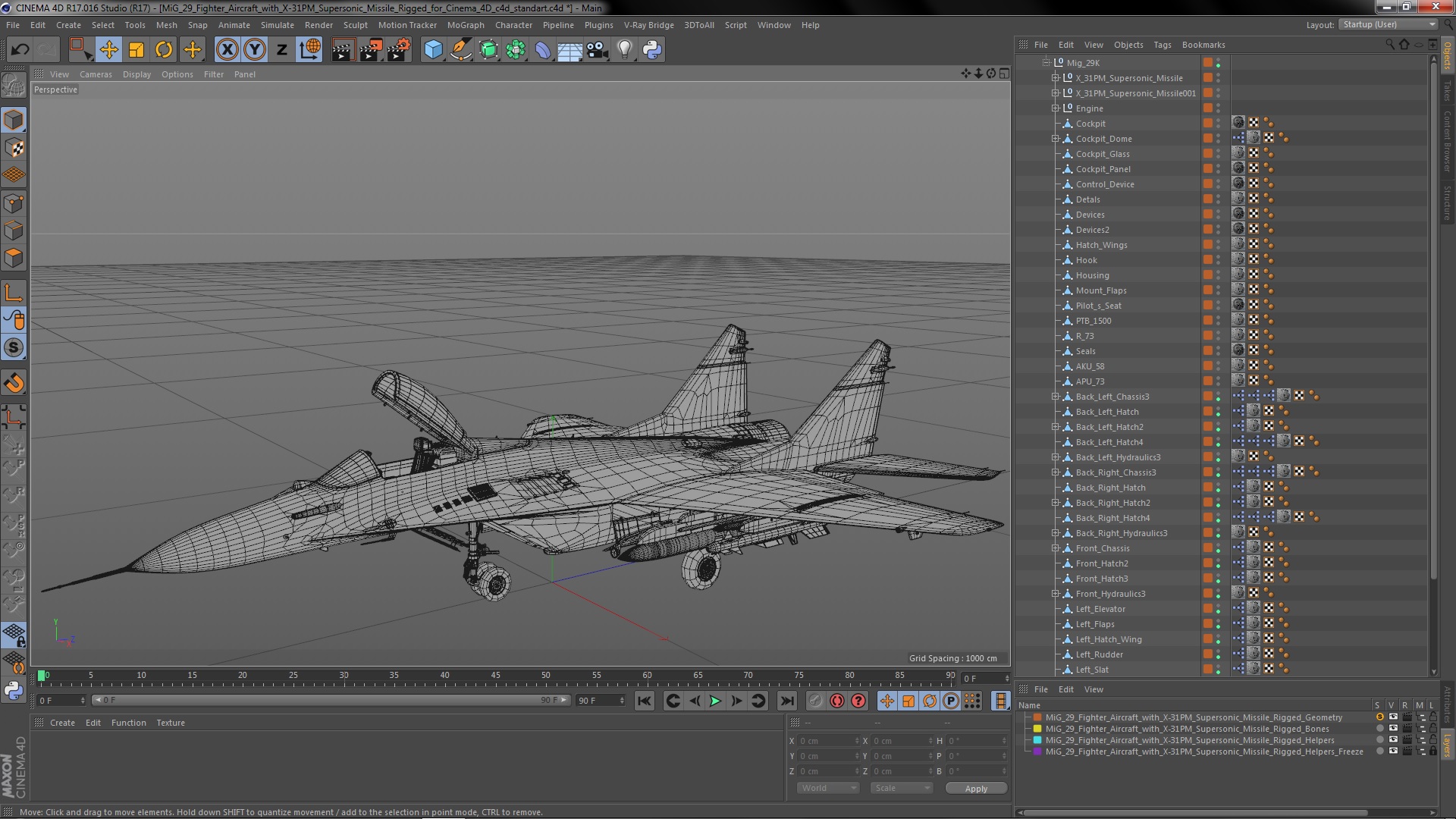Click the X position input field
The image size is (1456, 819).
click(x=828, y=741)
